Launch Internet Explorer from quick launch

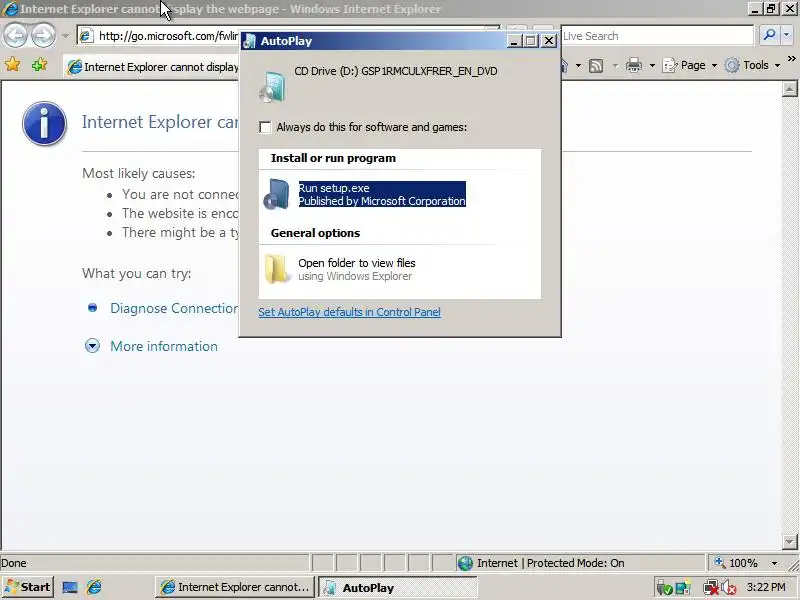(x=94, y=587)
